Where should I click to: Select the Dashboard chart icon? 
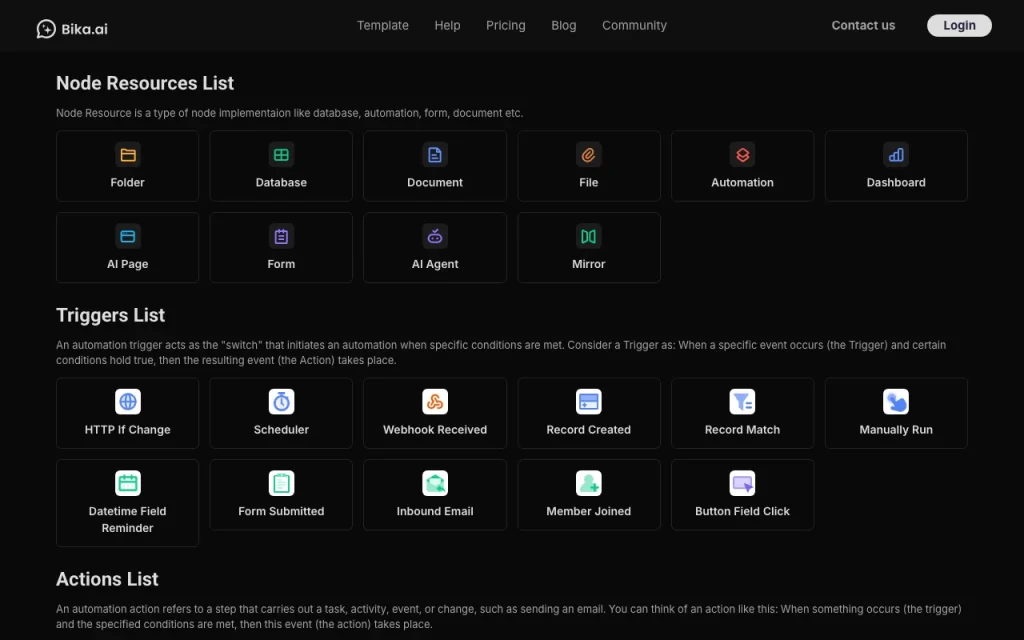pos(896,155)
